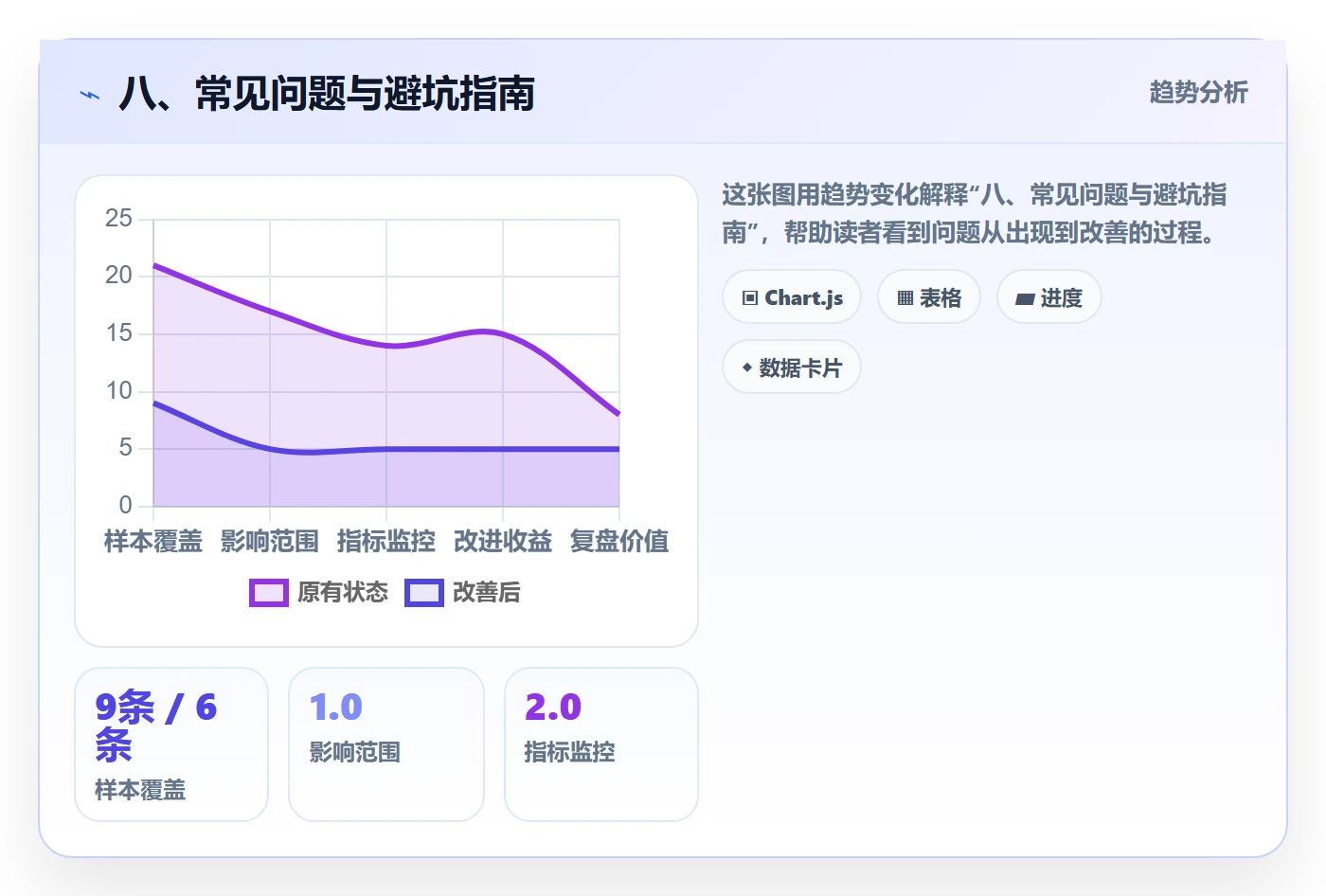Click the chart description paragraph
1326x896 pixels.
coord(975,213)
